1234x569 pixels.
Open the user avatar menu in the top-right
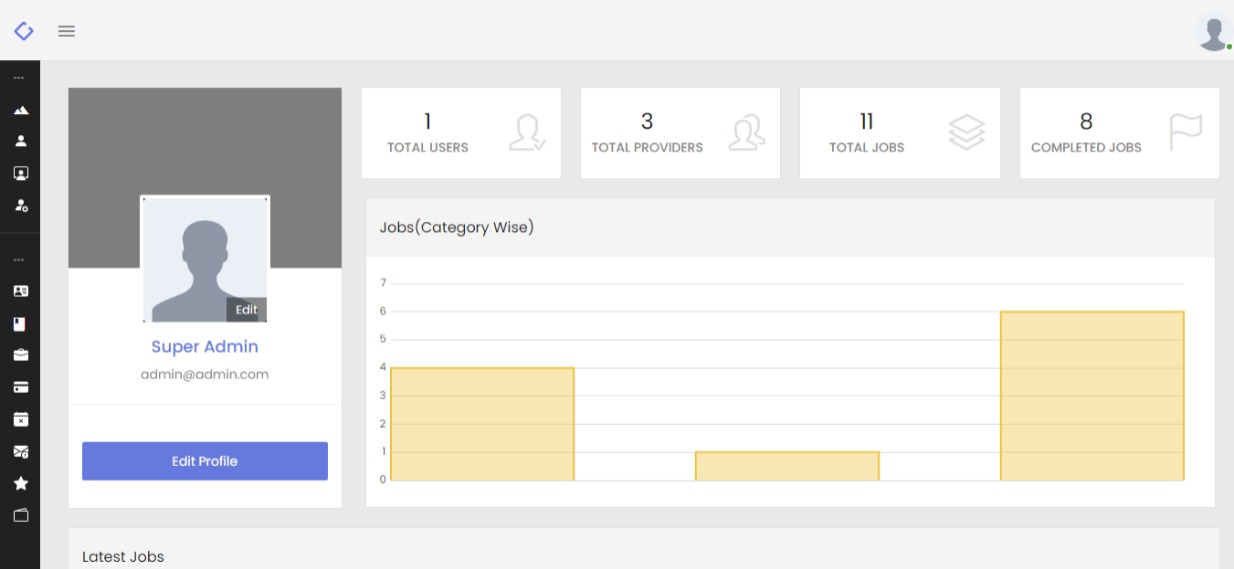click(x=1213, y=32)
